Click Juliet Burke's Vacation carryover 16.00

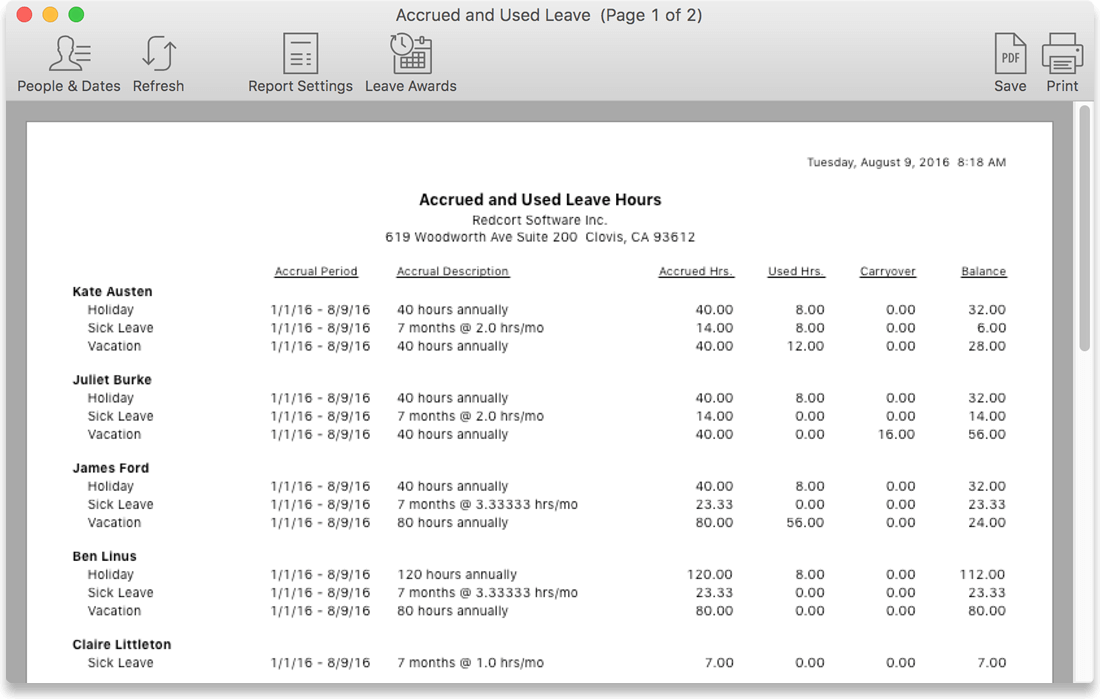896,435
